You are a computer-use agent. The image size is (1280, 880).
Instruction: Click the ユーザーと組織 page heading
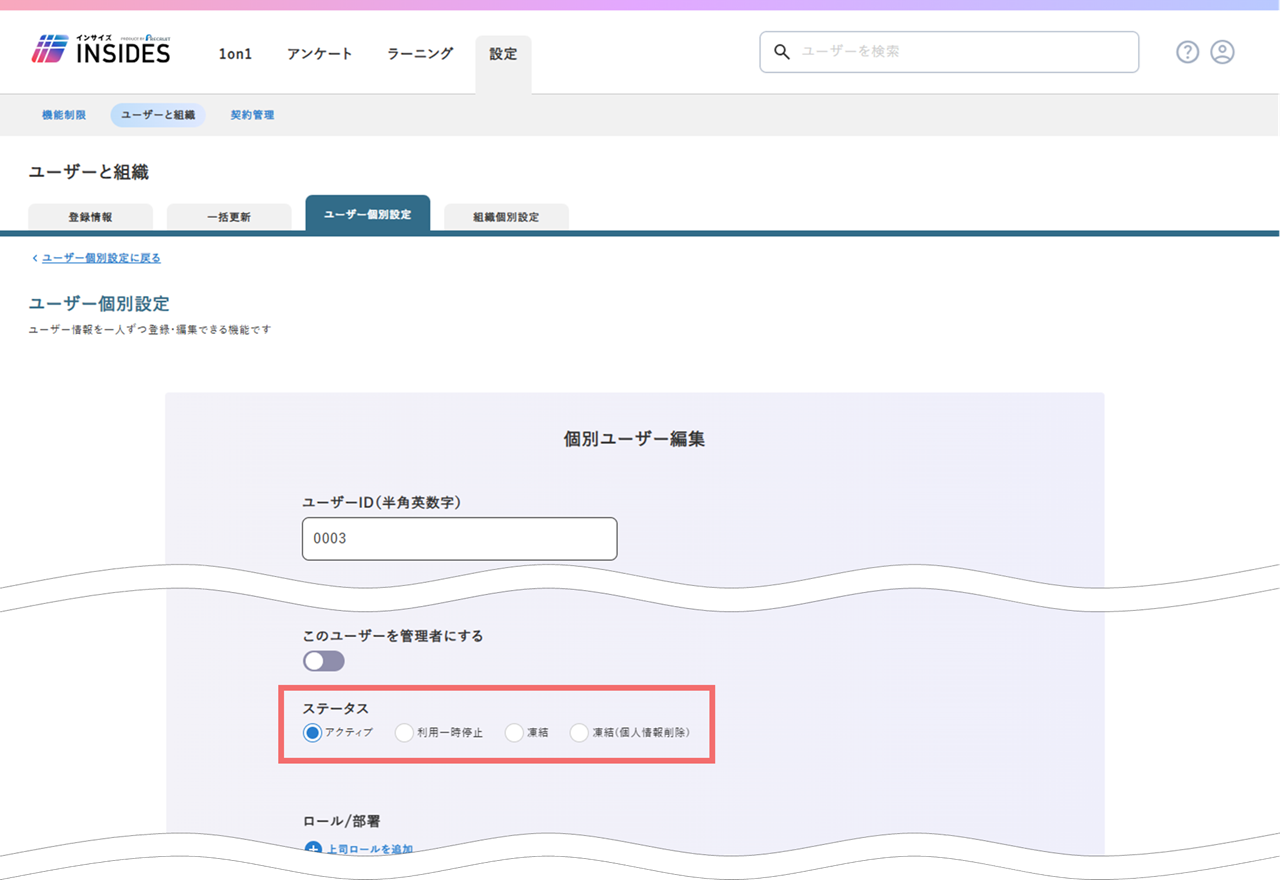tap(89, 172)
